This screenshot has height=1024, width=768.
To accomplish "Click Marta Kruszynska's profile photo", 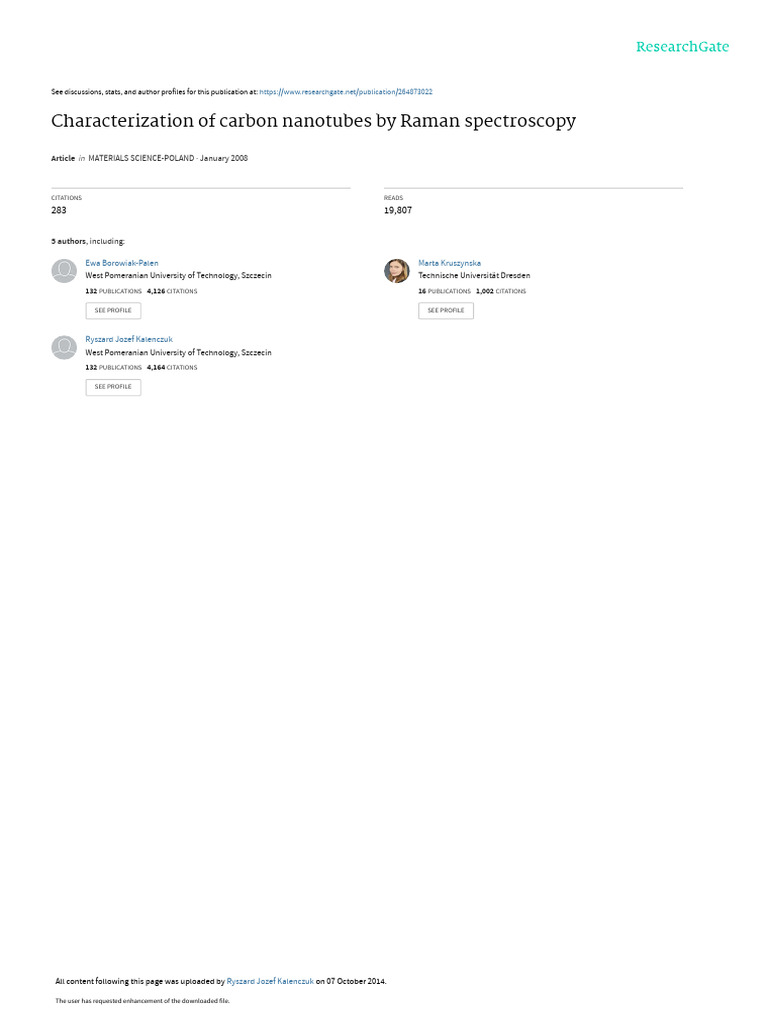I will pyautogui.click(x=396, y=270).
